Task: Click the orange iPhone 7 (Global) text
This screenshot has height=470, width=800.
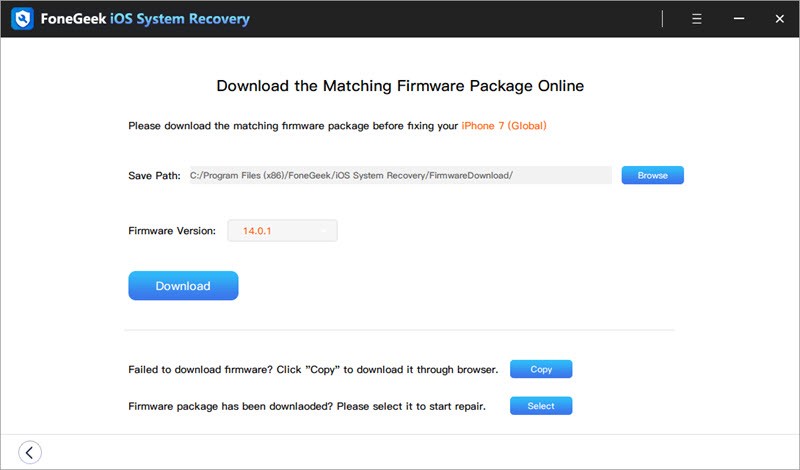Action: point(504,126)
